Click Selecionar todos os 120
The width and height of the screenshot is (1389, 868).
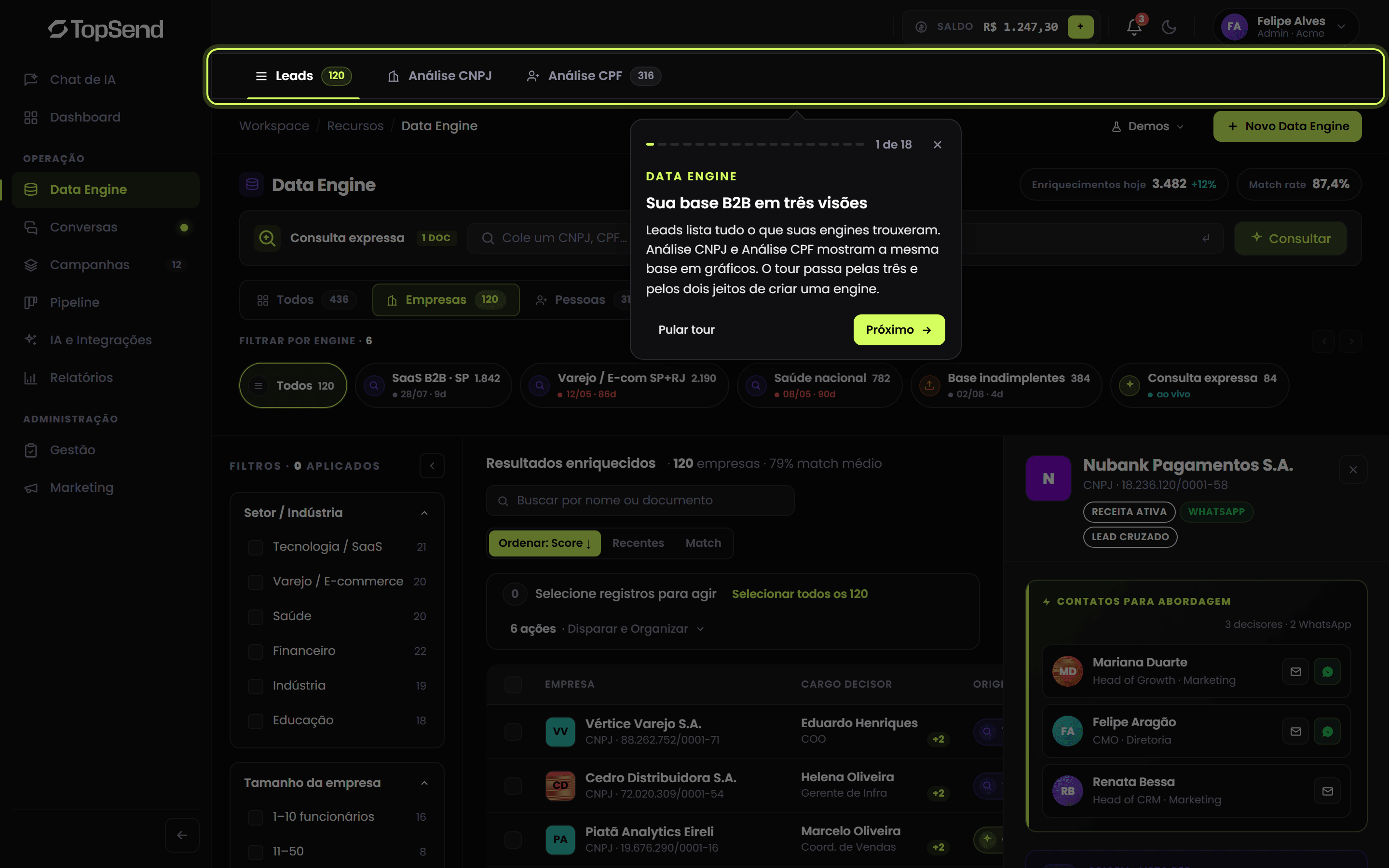pos(800,594)
